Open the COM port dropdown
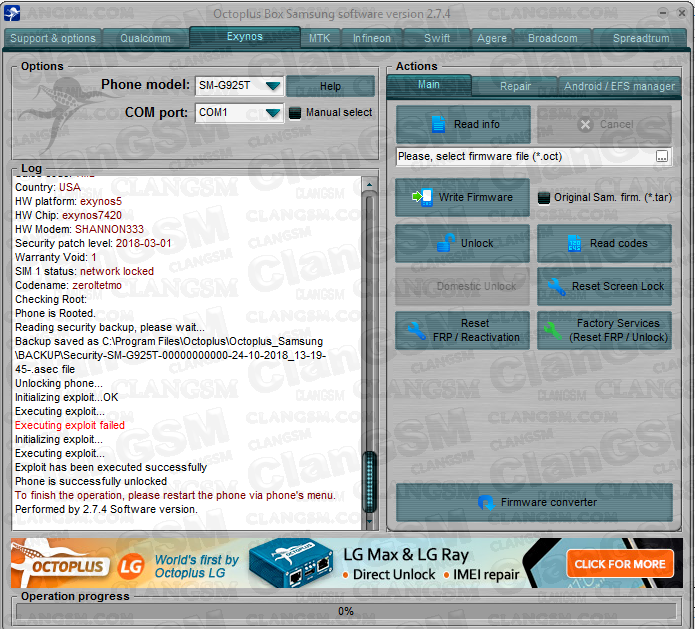The height and width of the screenshot is (629, 695). [x=273, y=113]
